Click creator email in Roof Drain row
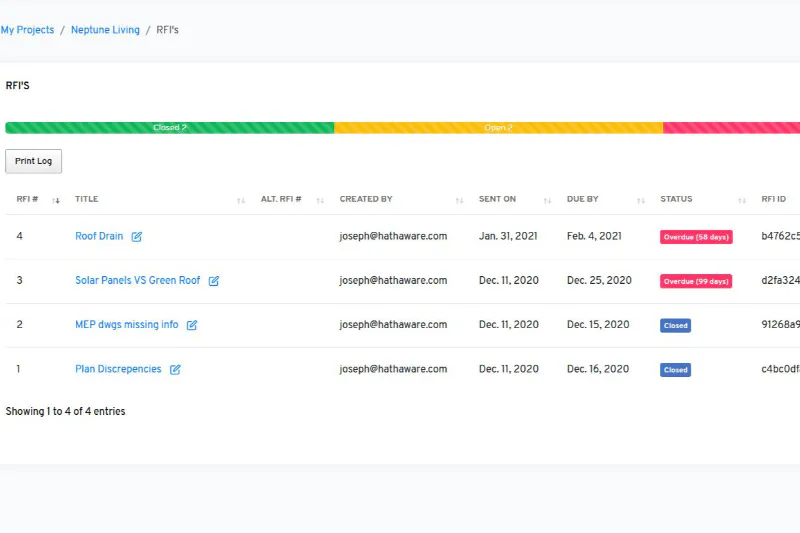 (x=393, y=236)
